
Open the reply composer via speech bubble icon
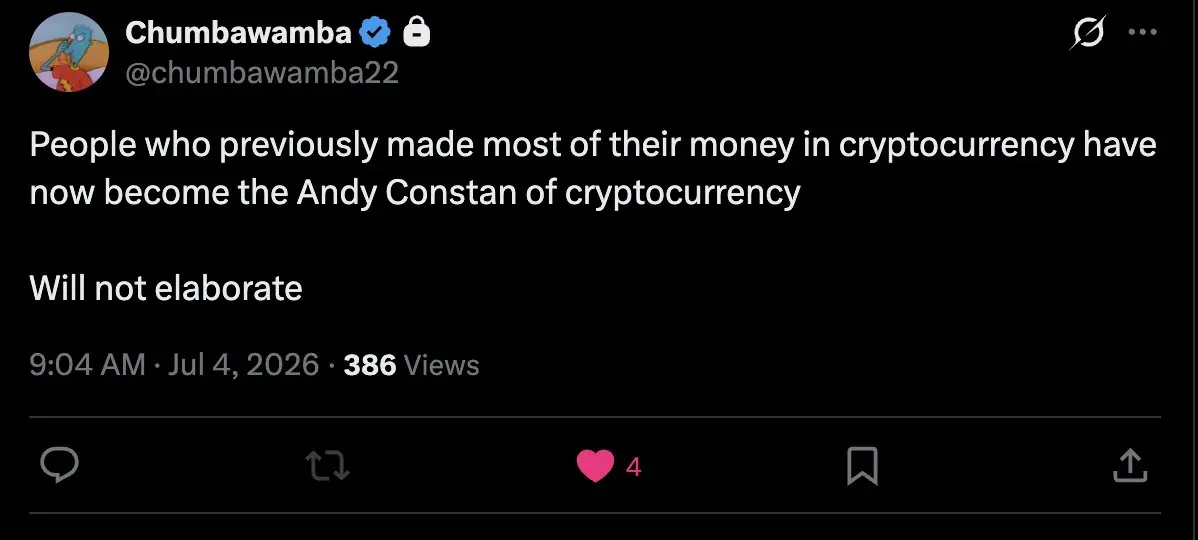58,465
